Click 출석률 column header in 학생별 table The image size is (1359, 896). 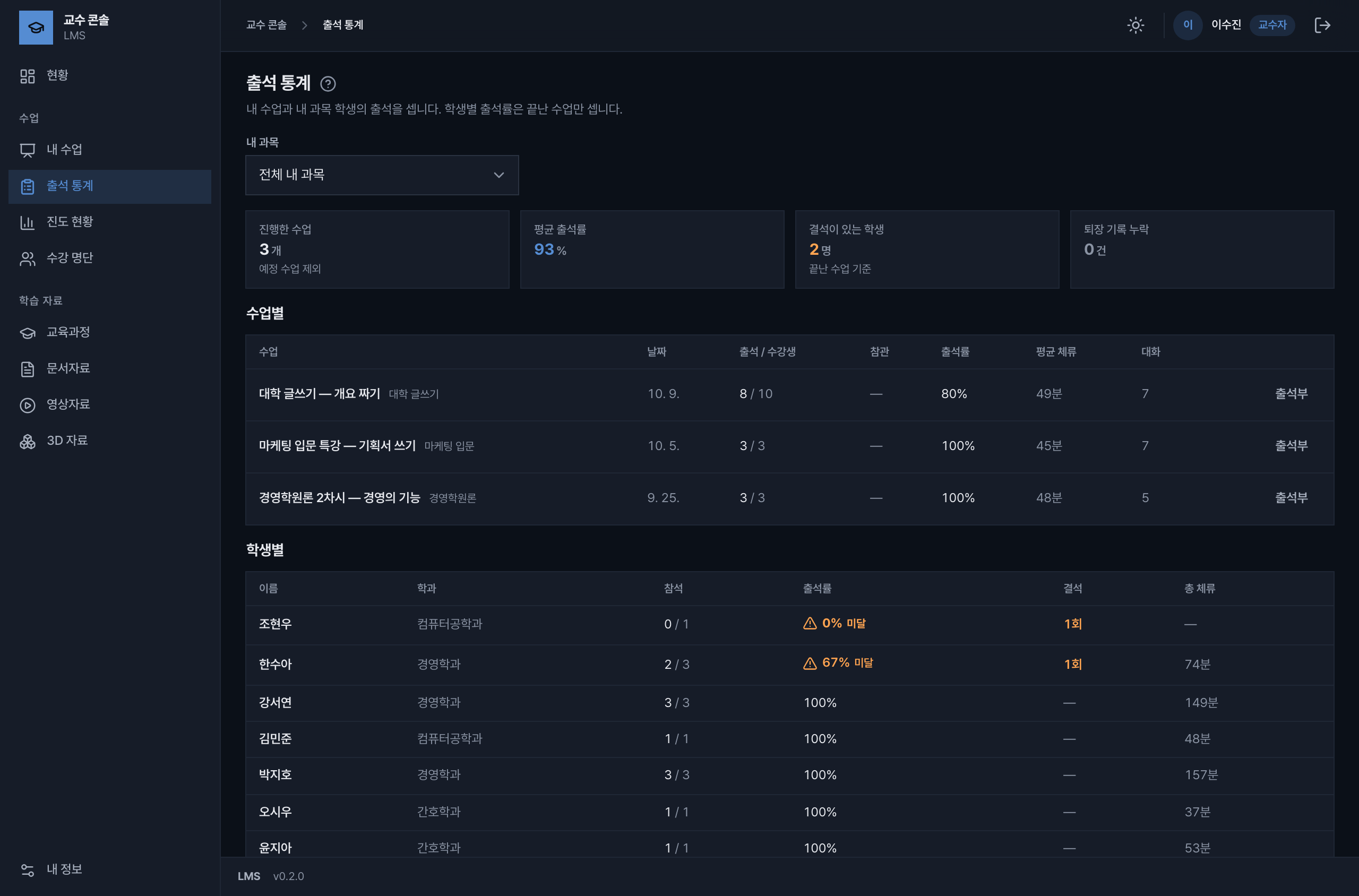tap(816, 589)
